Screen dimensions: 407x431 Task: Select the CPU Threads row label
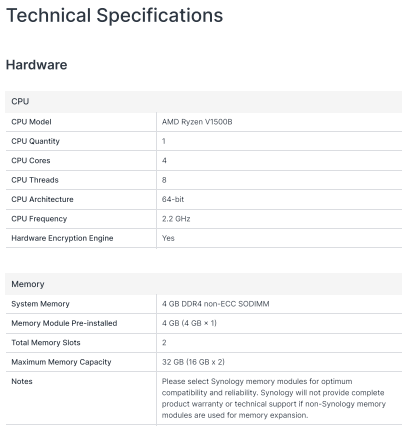click(35, 180)
